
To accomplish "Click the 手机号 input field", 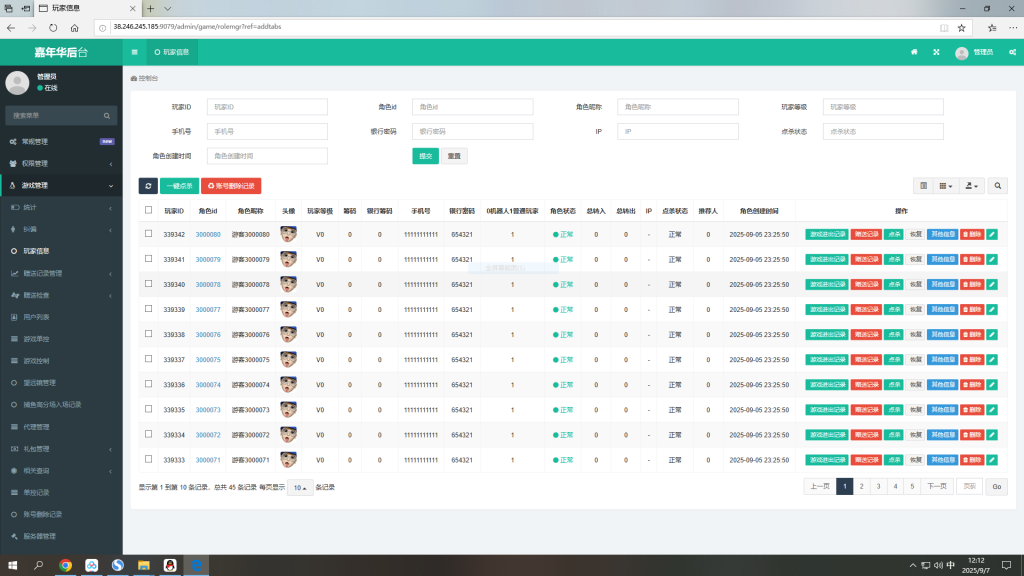I will tap(267, 131).
